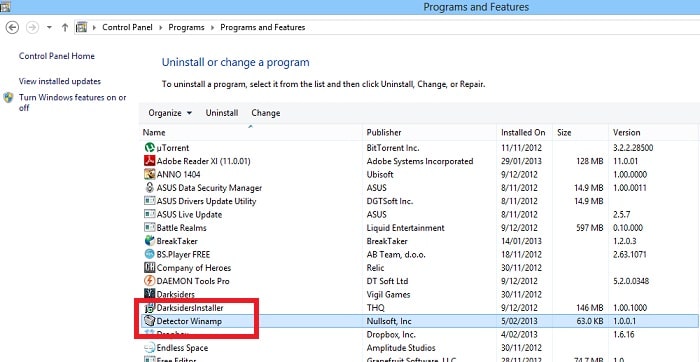
Task: Click the Adobe Reader XI icon
Action: click(x=150, y=161)
